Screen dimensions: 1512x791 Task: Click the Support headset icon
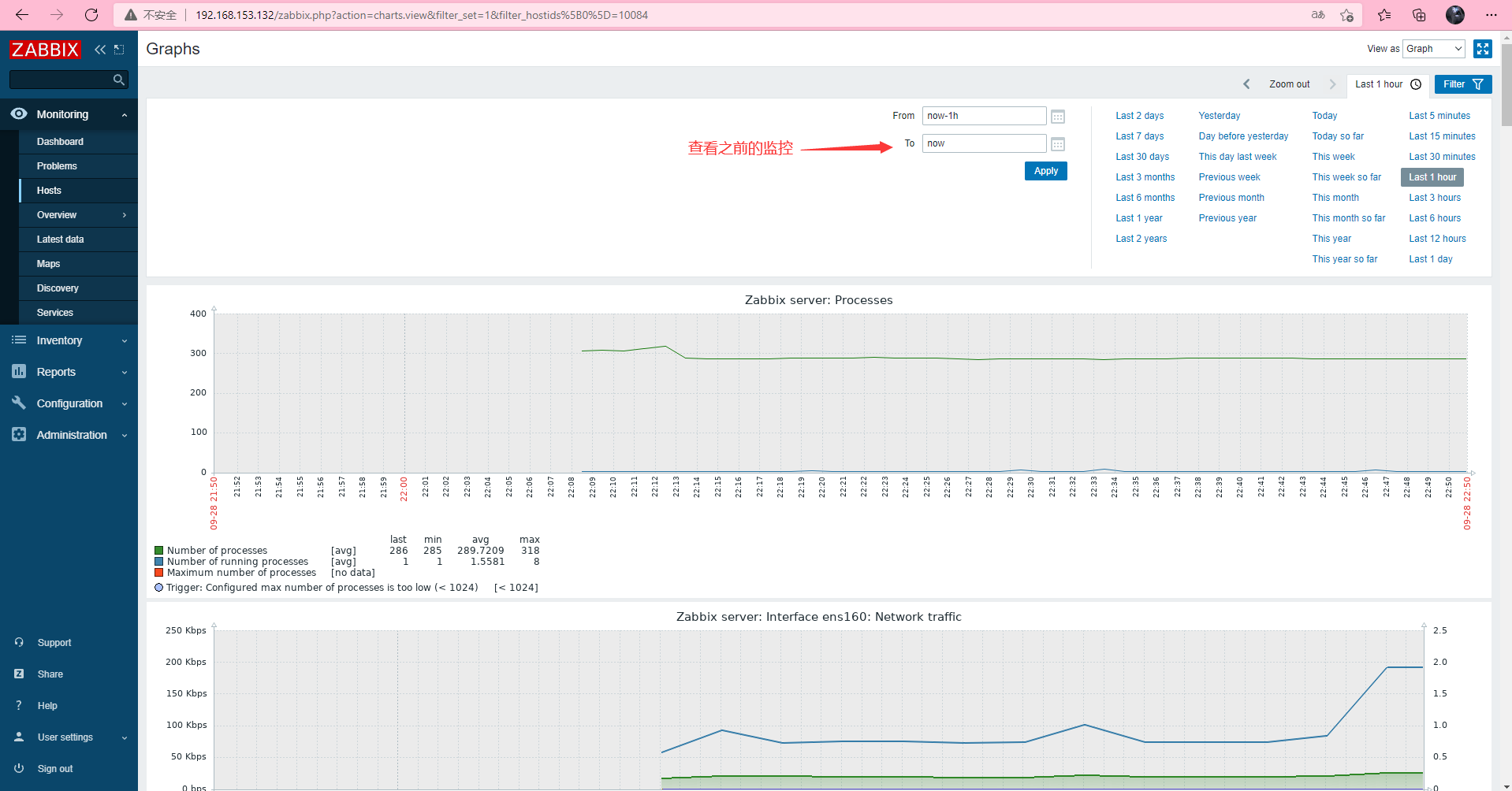click(x=19, y=642)
